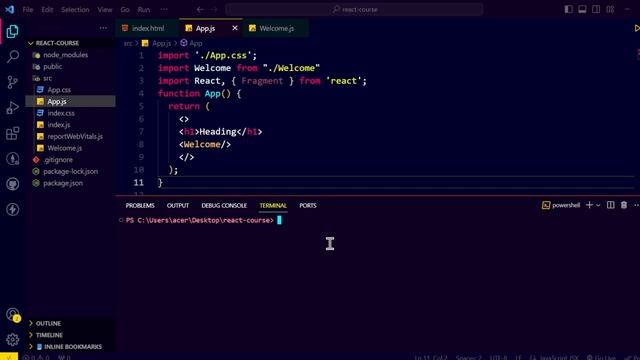Image resolution: width=640 pixels, height=360 pixels.
Task: Click the new terminal plus icon
Action: [x=589, y=205]
